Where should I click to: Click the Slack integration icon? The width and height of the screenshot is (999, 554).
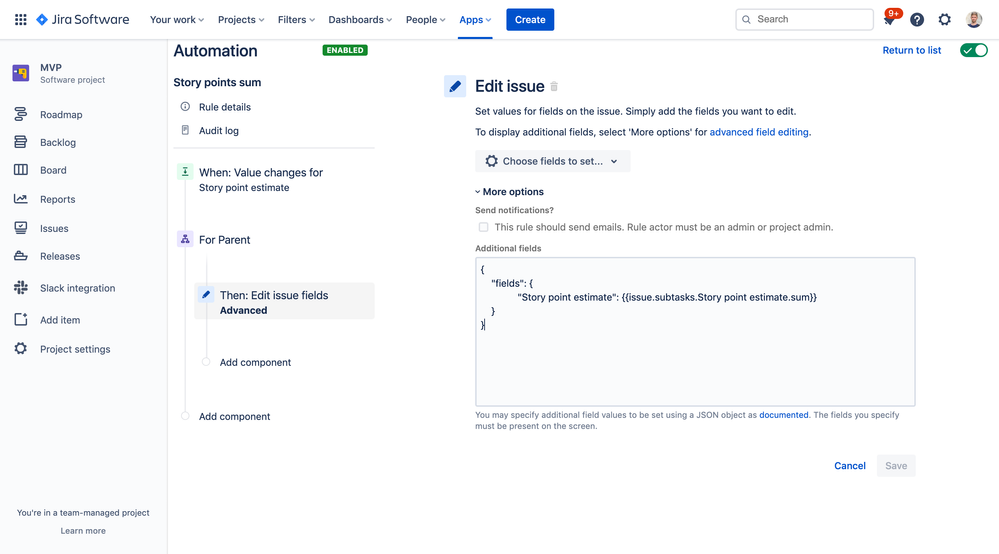tap(20, 288)
